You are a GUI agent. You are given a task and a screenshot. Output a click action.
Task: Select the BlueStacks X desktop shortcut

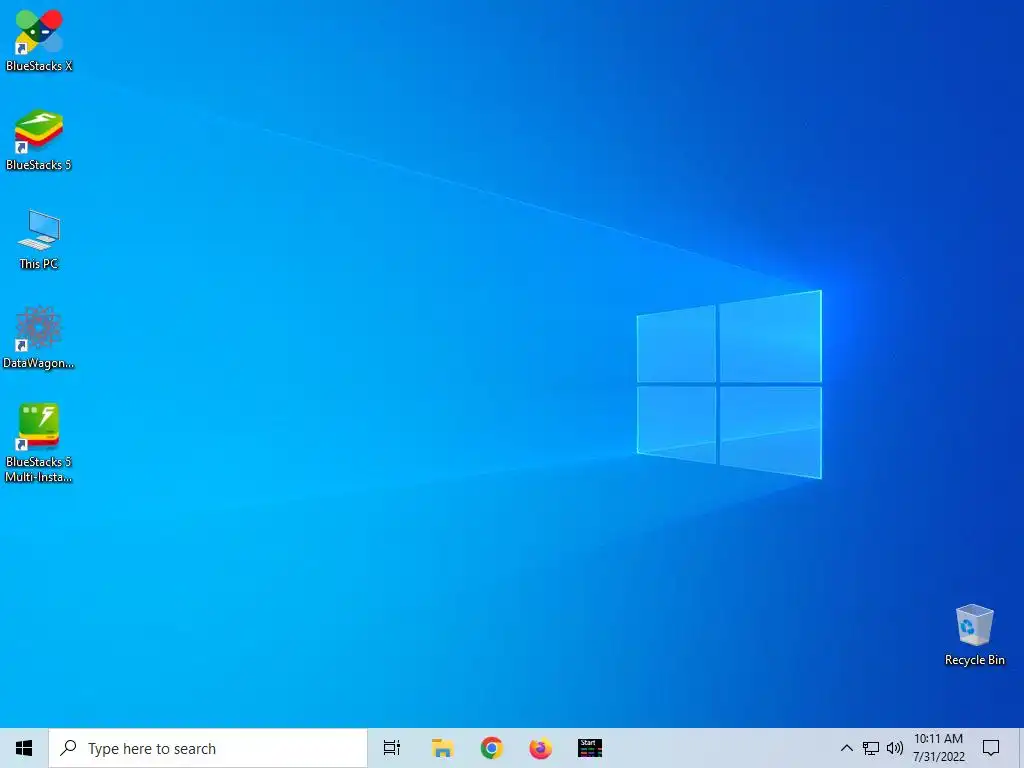click(39, 40)
